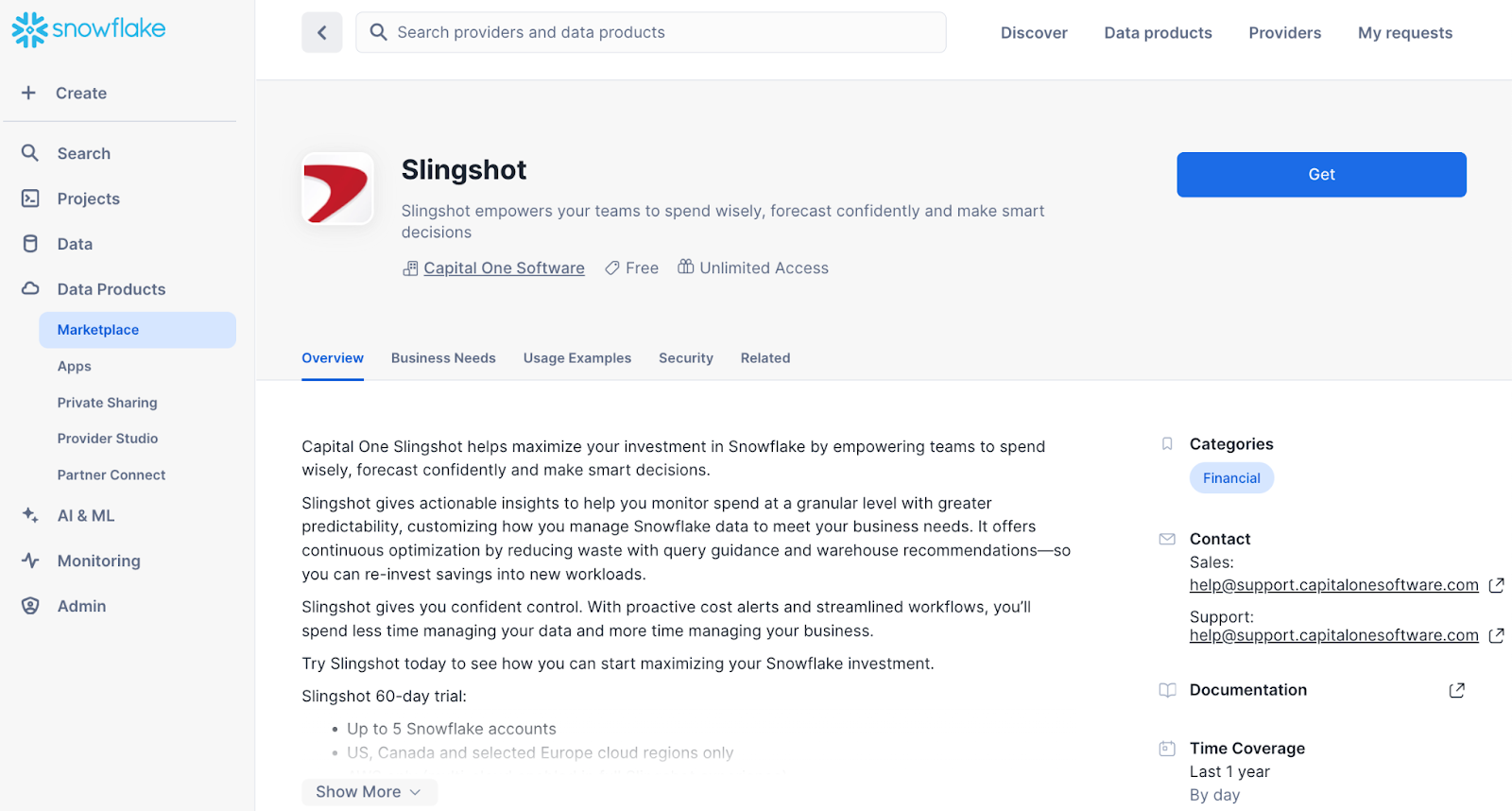Open the Capital One Software provider link
Viewport: 1512px width, 811px height.
click(x=504, y=267)
